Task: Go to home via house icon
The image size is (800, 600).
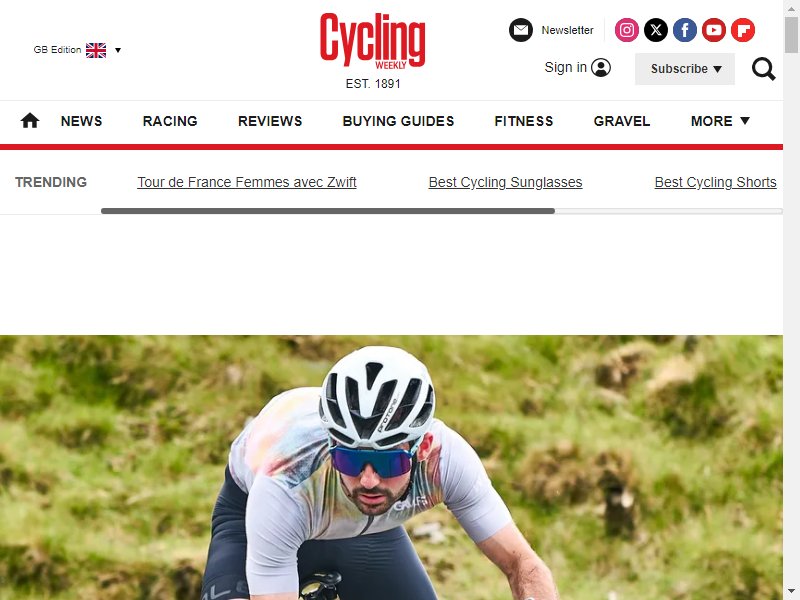Action: (x=30, y=121)
